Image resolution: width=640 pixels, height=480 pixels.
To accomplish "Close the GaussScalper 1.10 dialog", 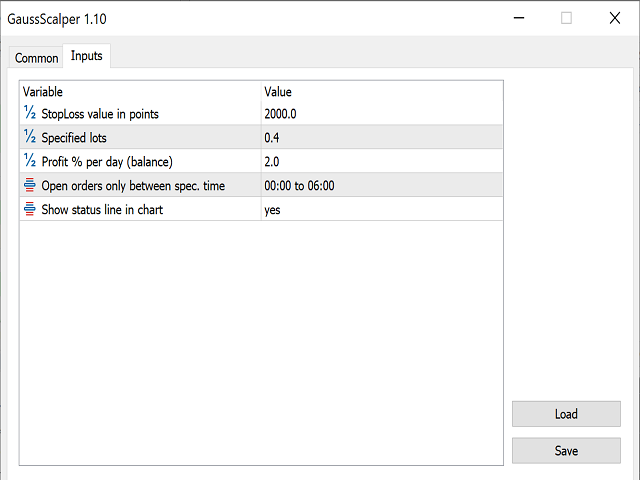I will [x=614, y=17].
